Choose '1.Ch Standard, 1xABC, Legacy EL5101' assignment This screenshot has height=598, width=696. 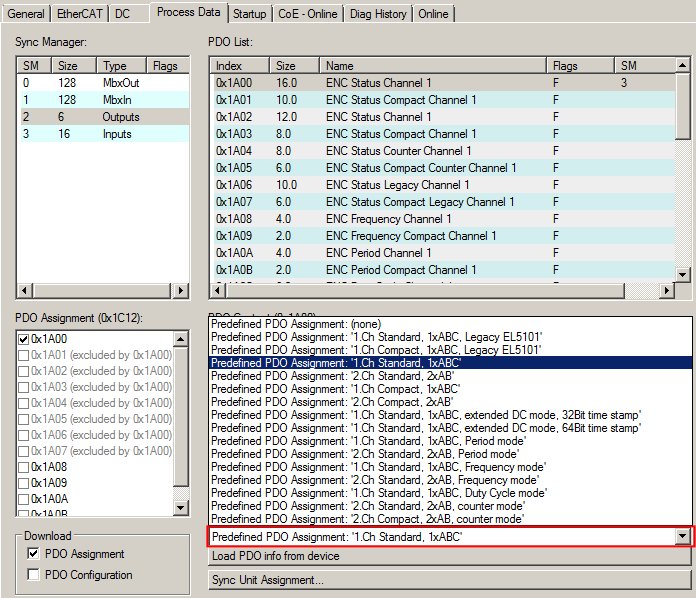click(450, 337)
